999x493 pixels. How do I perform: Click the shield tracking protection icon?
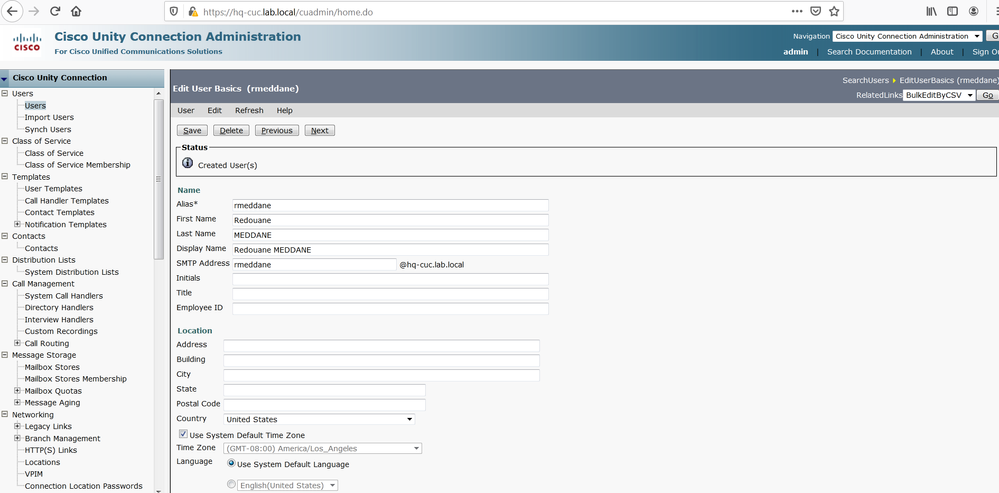[175, 11]
